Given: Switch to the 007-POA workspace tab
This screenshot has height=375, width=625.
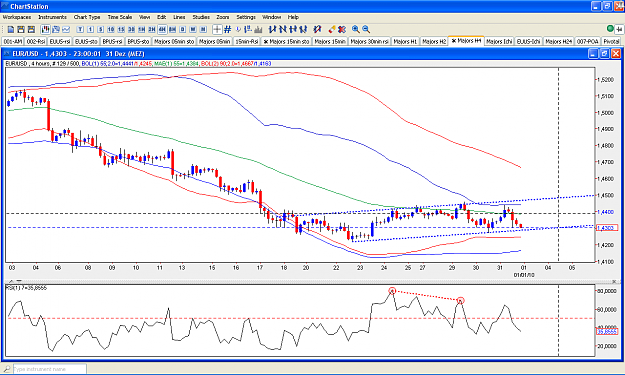Looking at the screenshot, I should coord(588,41).
